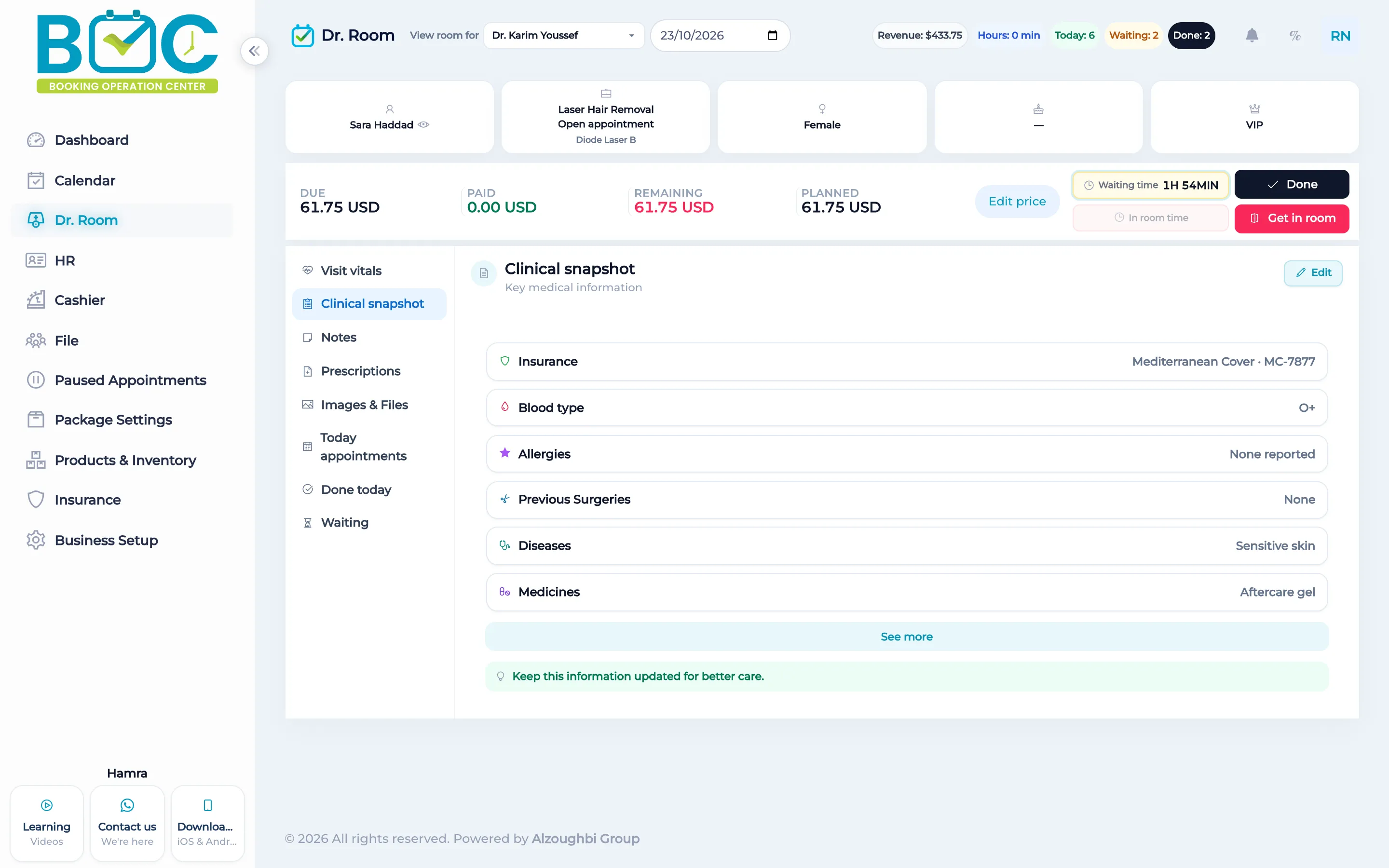1389x868 pixels.
Task: Click the Today: 6 pill
Action: tap(1075, 36)
